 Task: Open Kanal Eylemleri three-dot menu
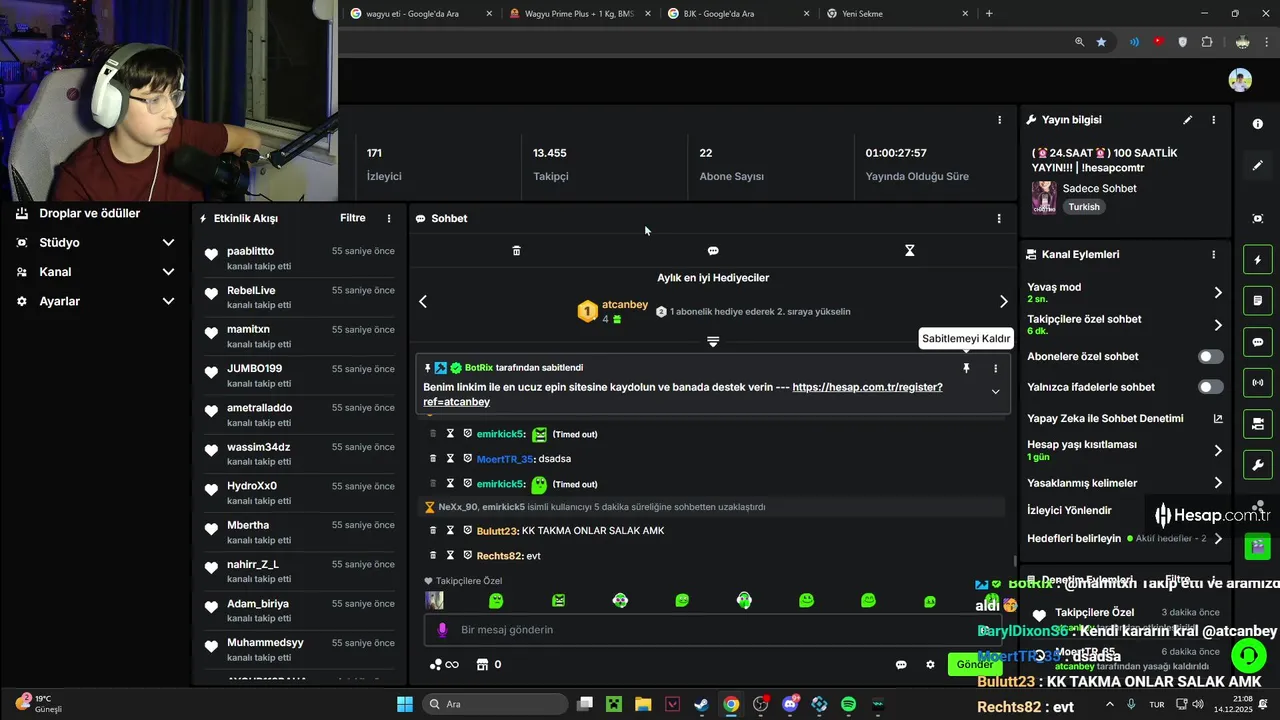1214,255
